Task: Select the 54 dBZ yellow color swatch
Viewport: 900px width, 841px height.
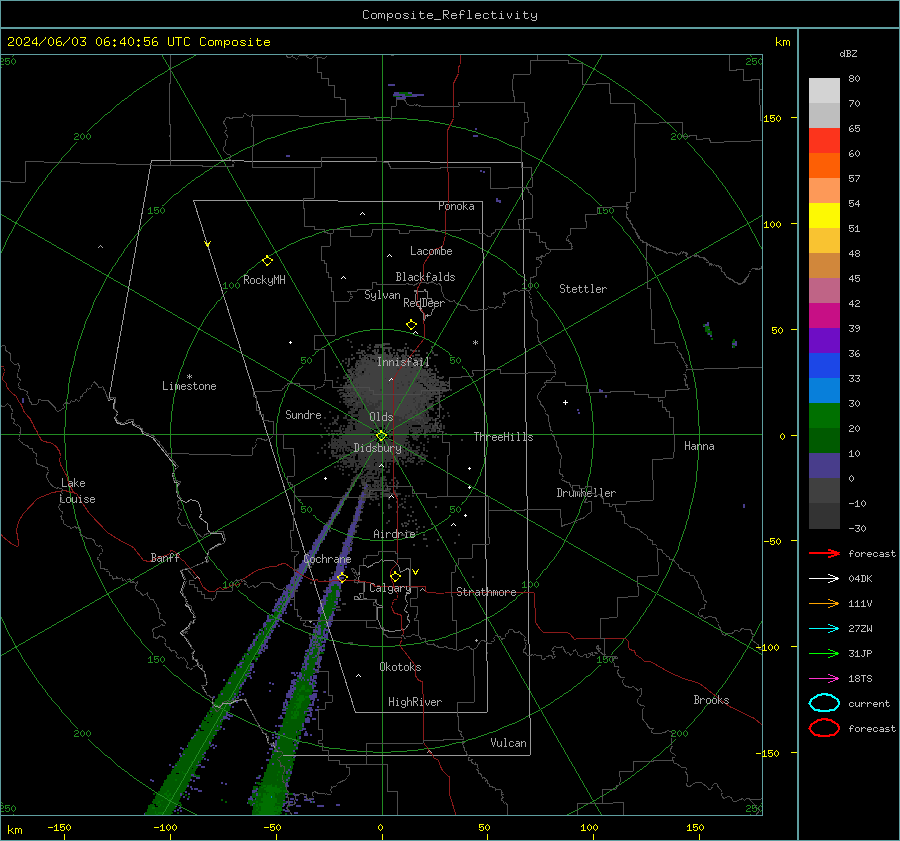Action: click(x=824, y=216)
